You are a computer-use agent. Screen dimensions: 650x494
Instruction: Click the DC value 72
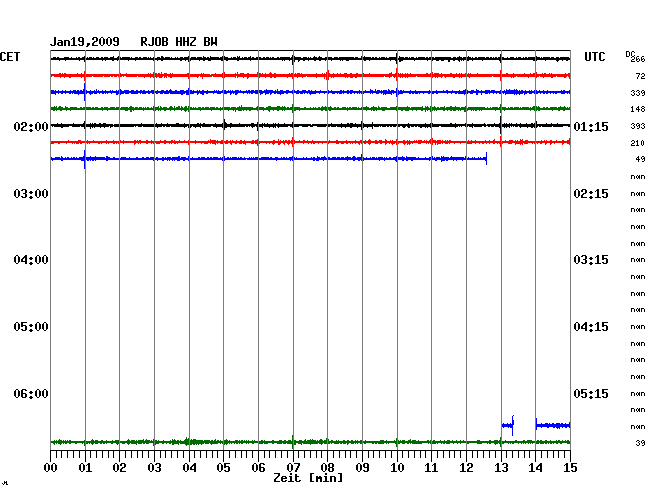pos(640,76)
